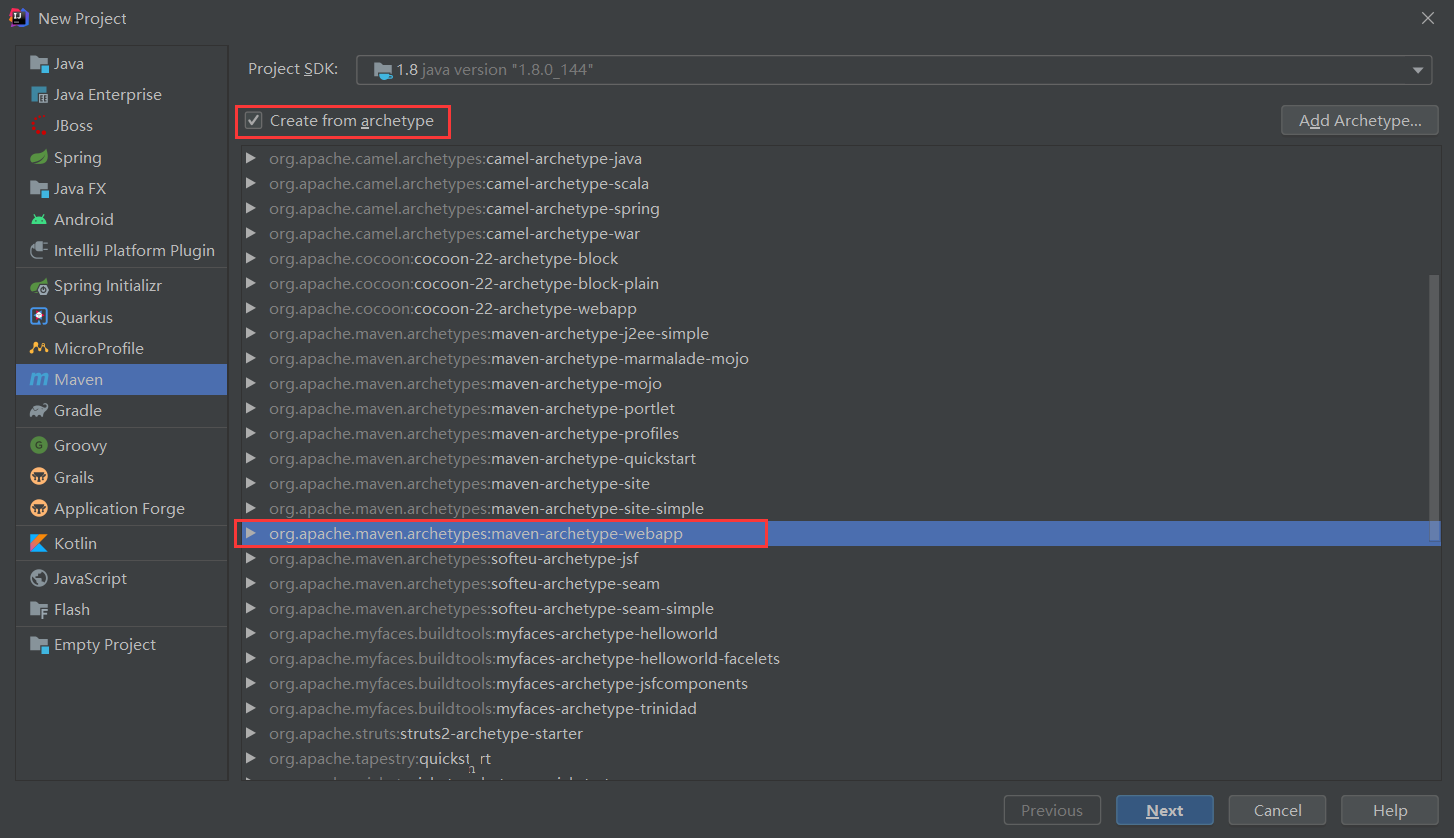This screenshot has width=1454, height=838.
Task: Toggle the Create from archetype checkbox
Action: click(254, 121)
